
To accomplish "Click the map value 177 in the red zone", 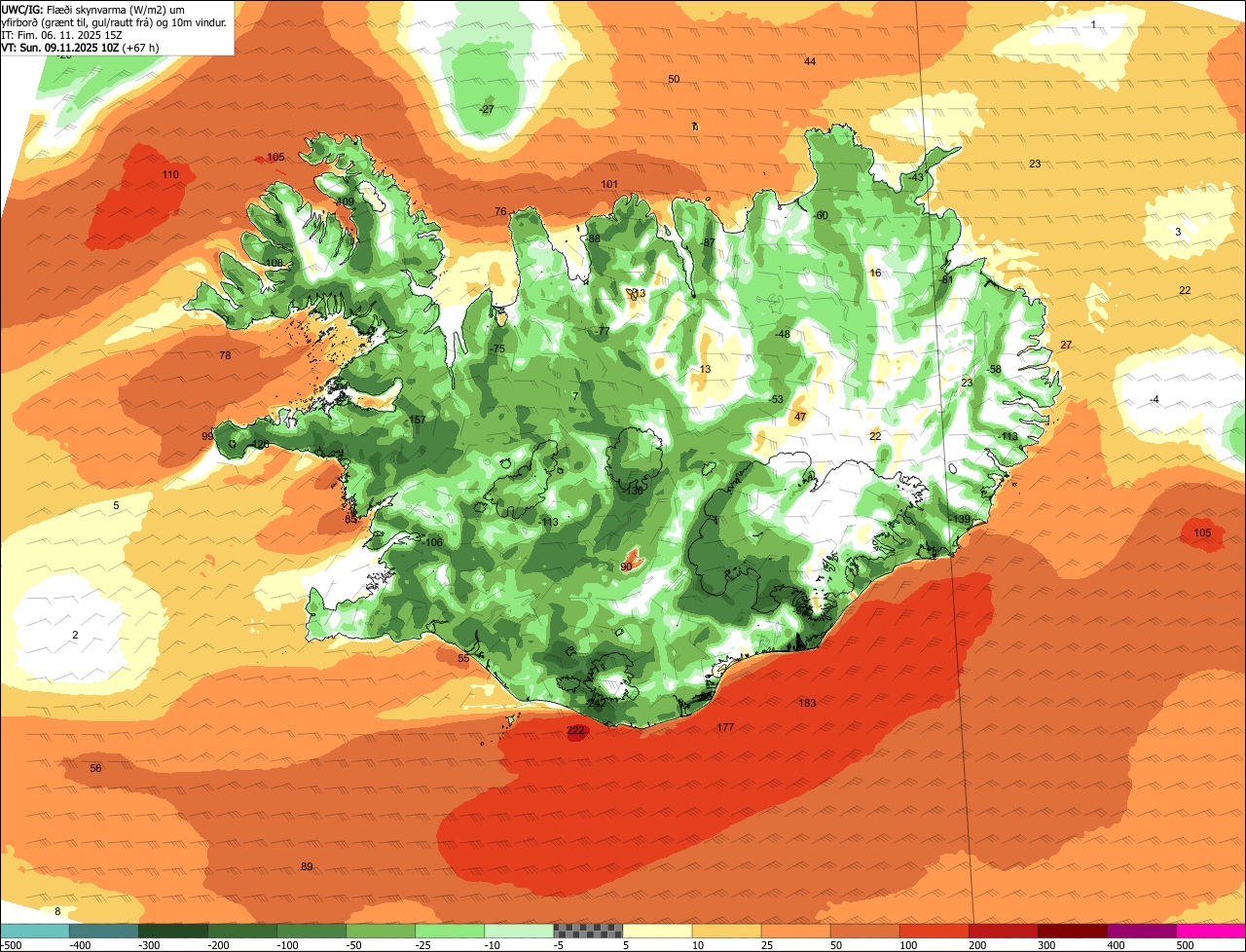I will pos(725,728).
